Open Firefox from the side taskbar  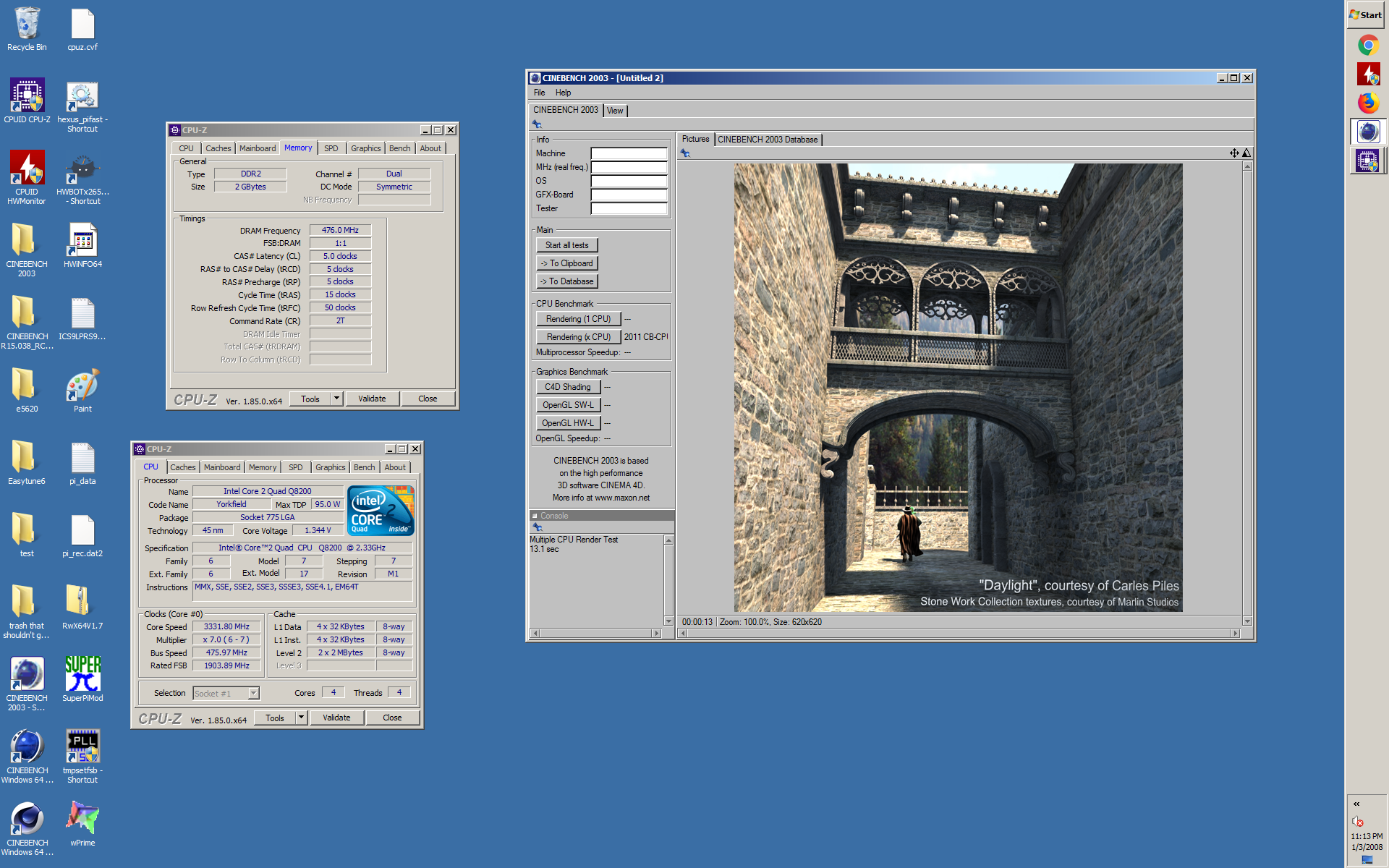click(x=1367, y=103)
